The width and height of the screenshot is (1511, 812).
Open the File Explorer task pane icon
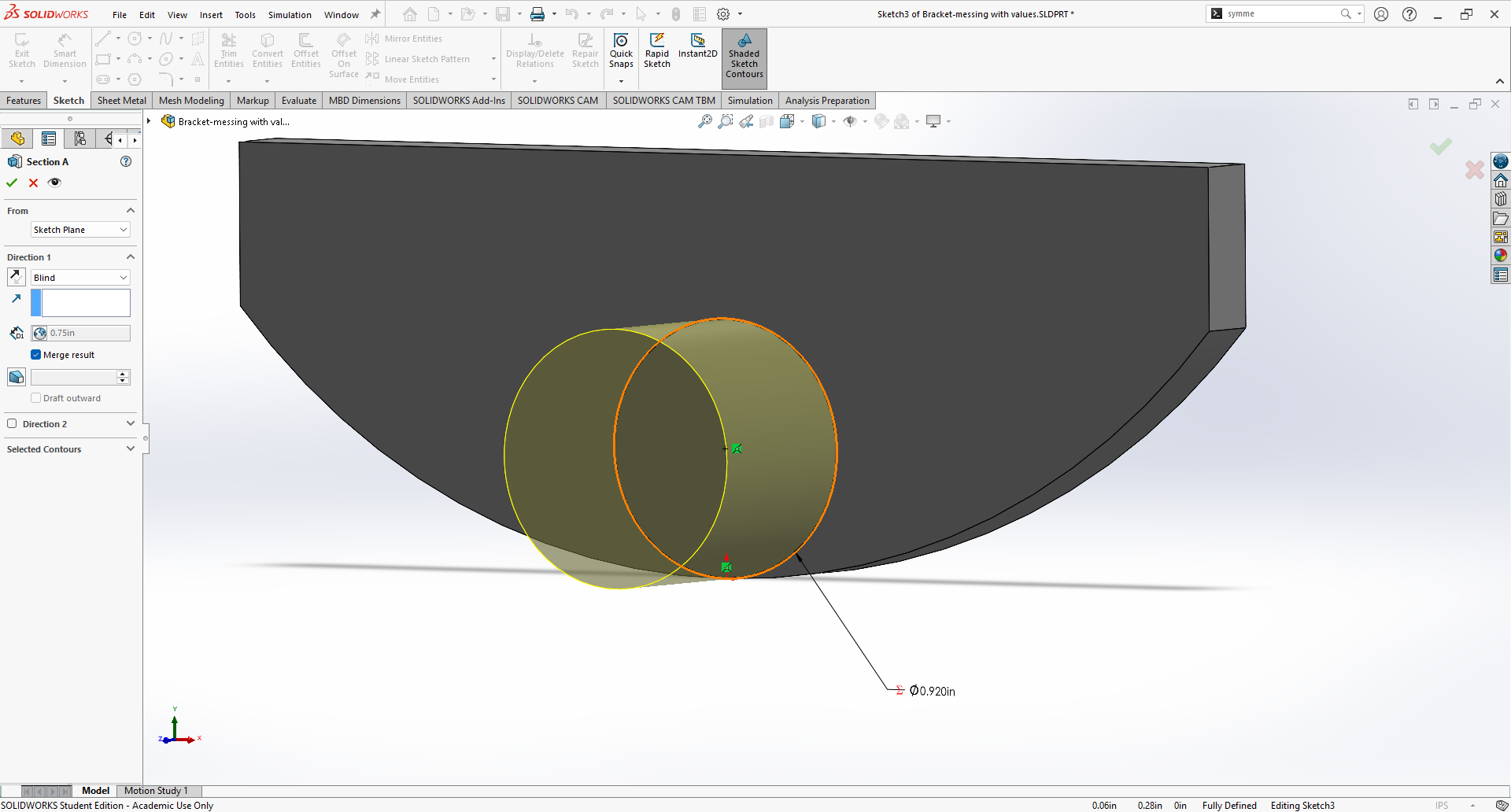click(1501, 218)
